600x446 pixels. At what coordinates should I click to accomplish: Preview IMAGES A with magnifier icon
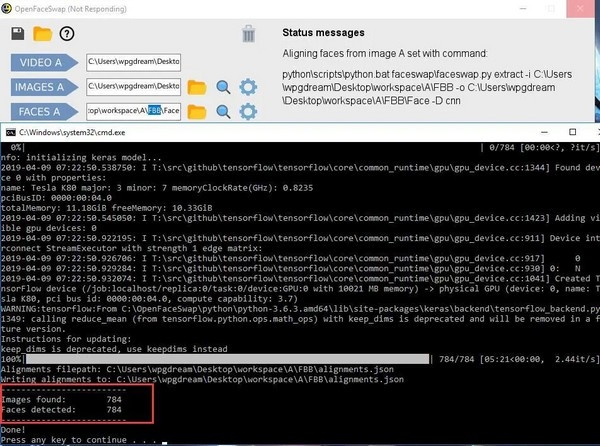tap(223, 87)
